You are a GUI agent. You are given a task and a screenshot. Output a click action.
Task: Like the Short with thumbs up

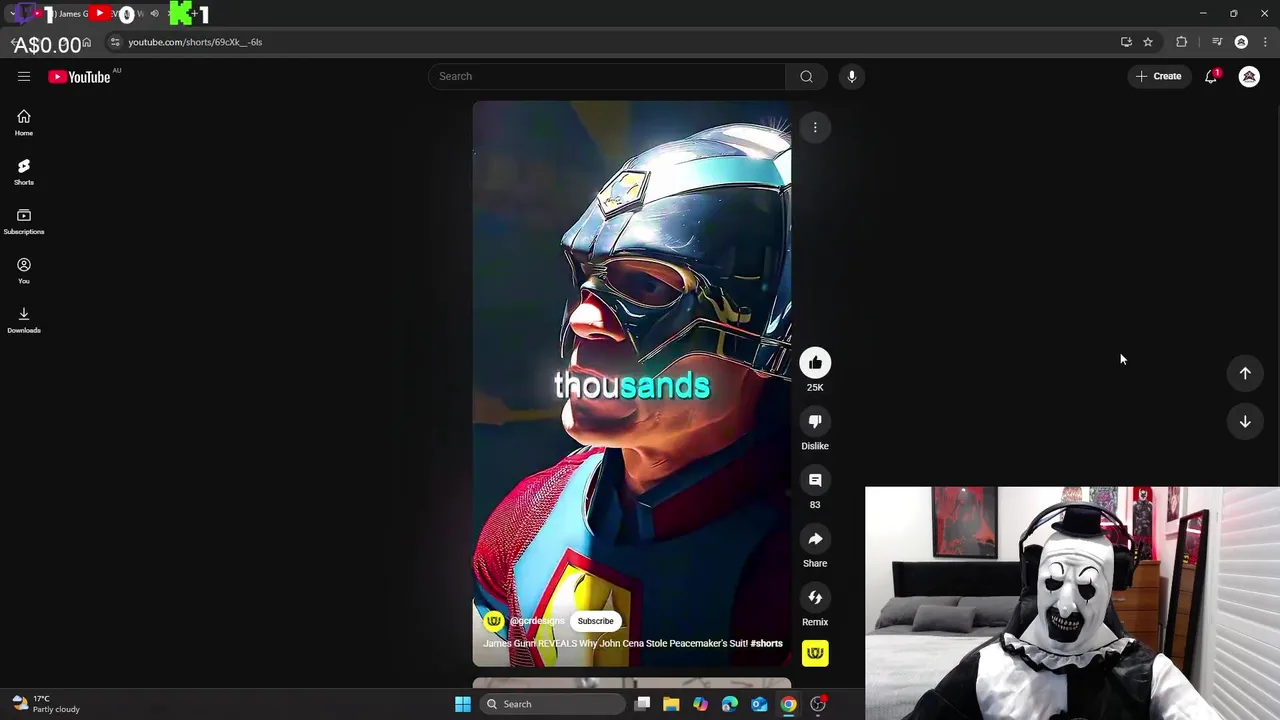click(815, 363)
